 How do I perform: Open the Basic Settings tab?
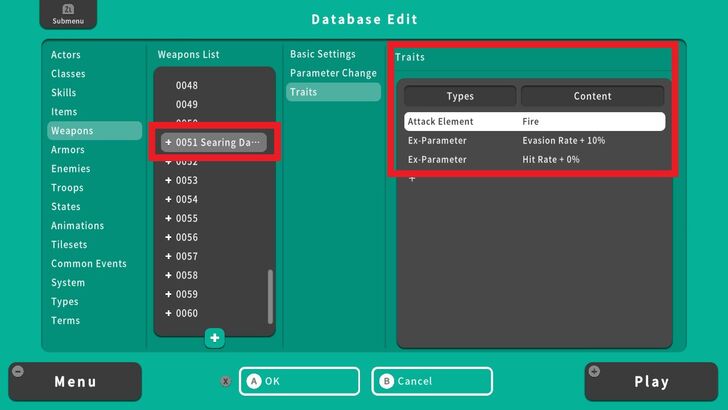[x=323, y=54]
